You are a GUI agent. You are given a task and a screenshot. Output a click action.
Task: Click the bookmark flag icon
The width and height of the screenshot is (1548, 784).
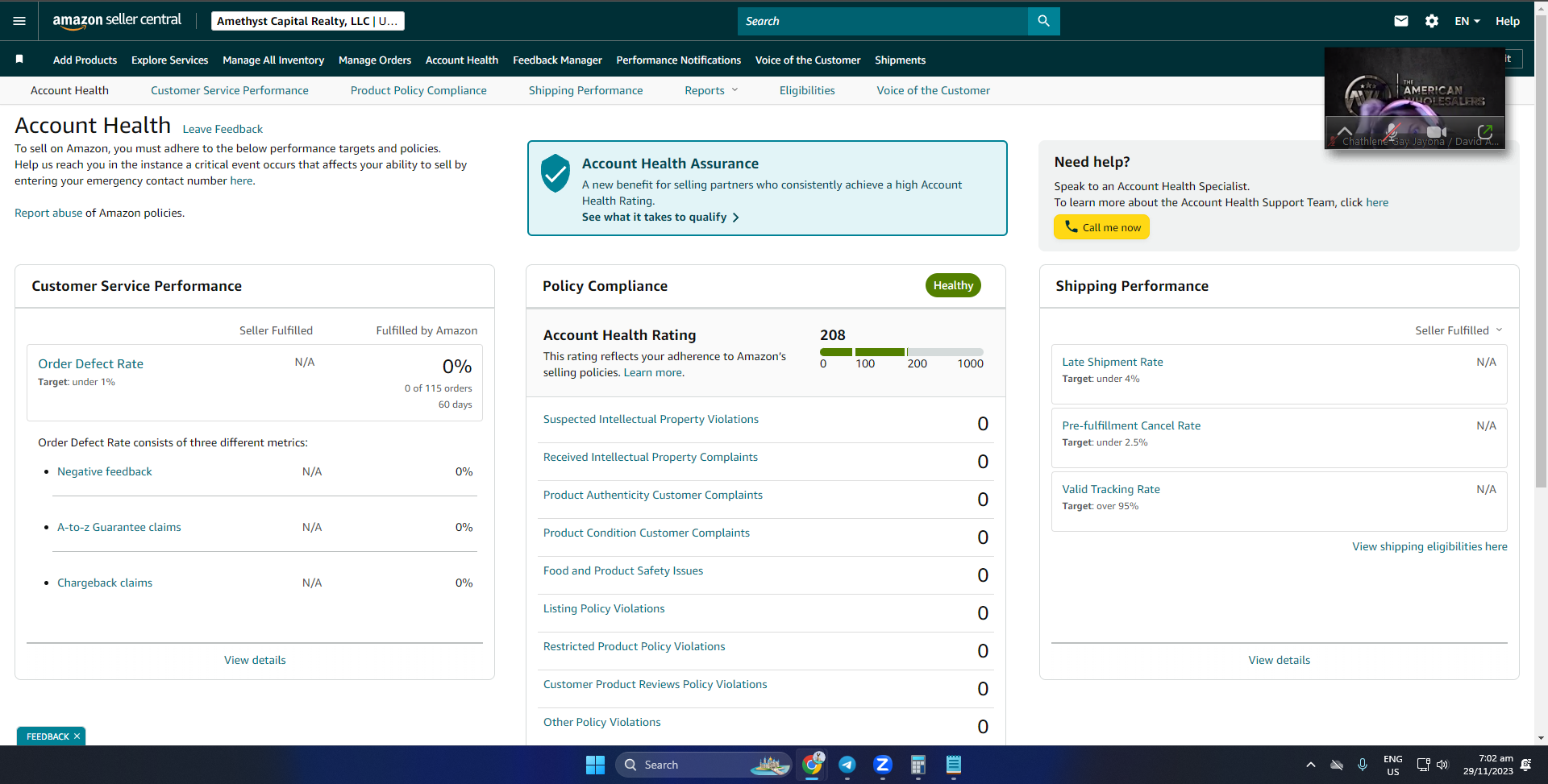[19, 59]
